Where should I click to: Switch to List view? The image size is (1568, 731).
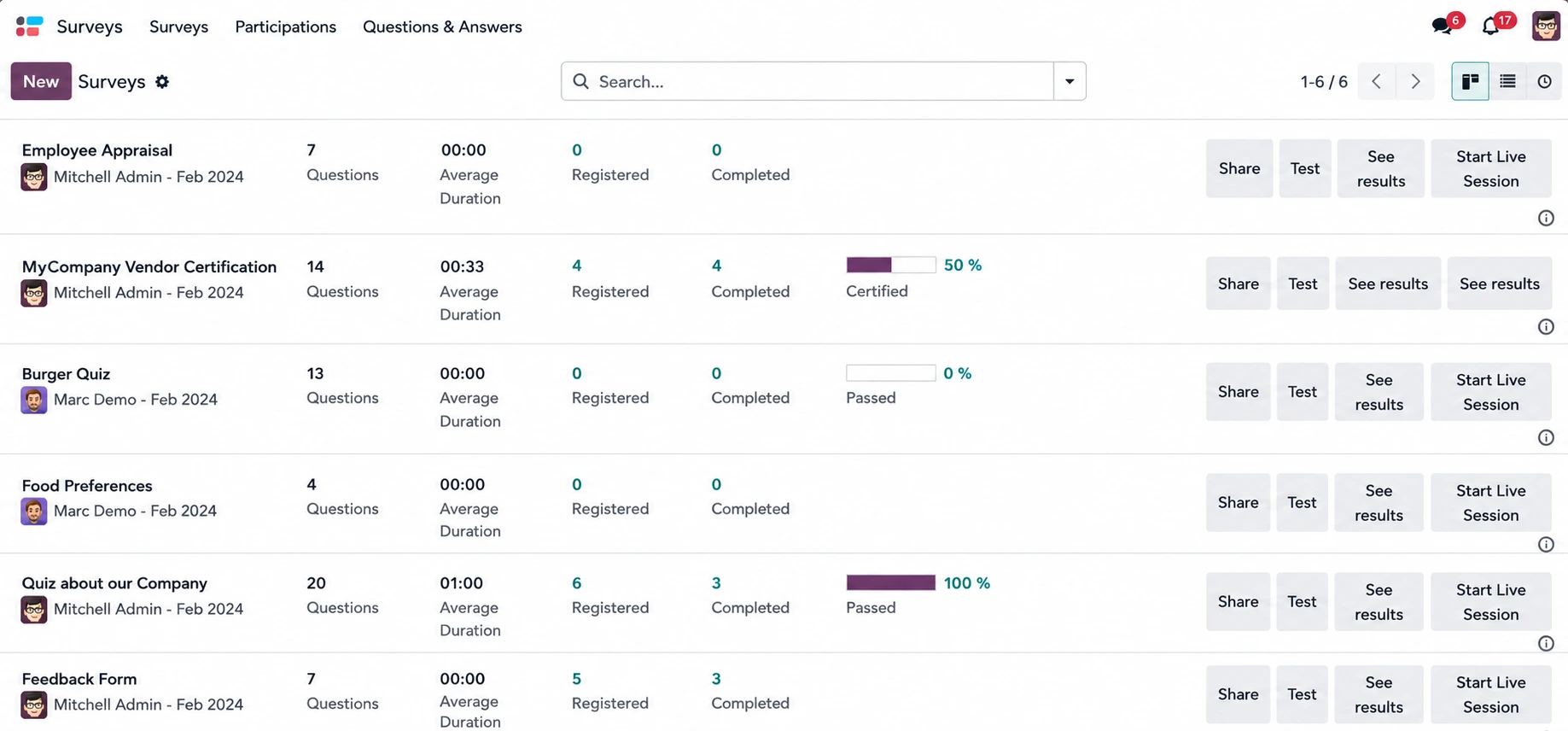point(1508,81)
